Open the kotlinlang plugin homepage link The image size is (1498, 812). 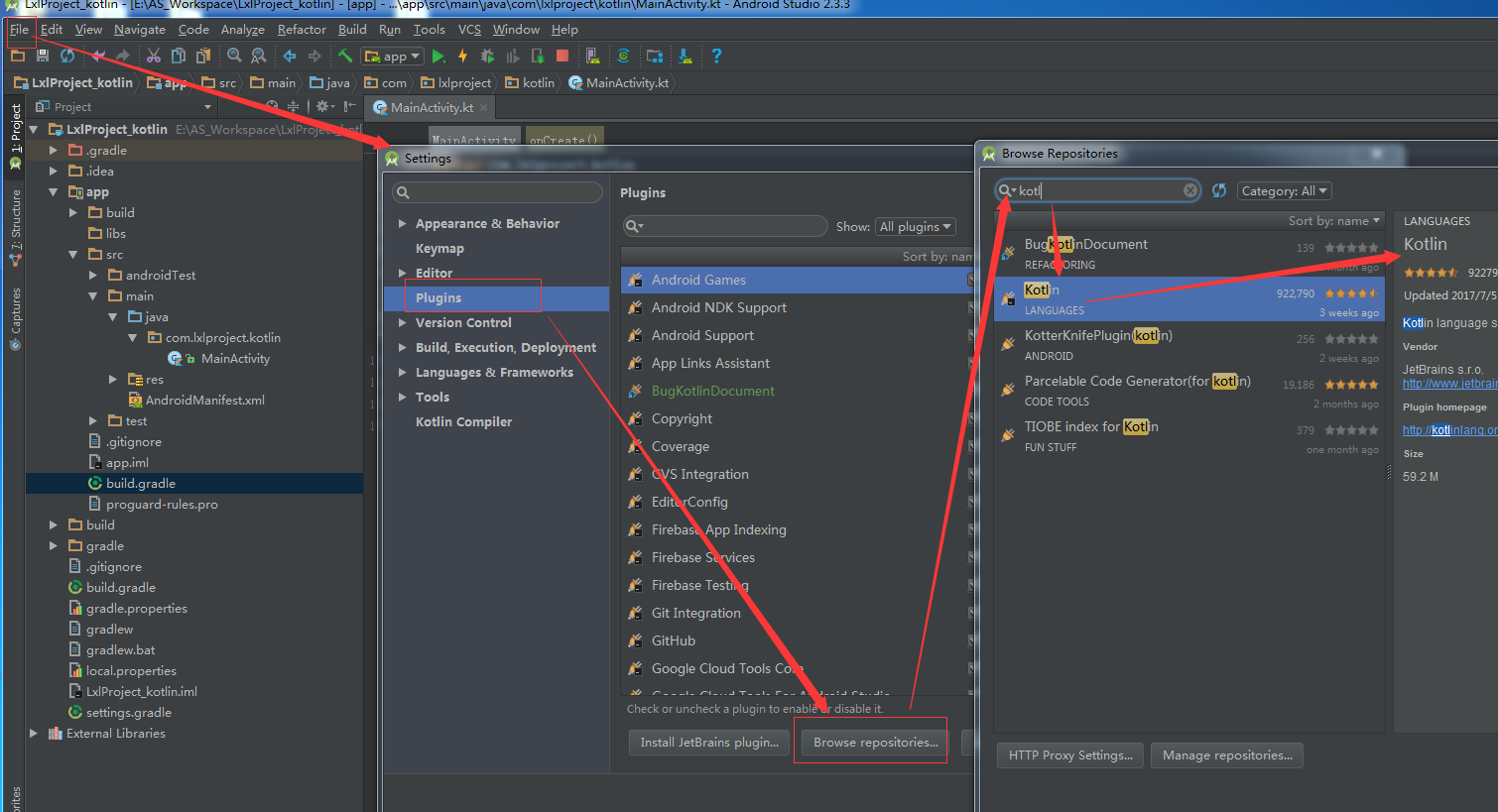coord(1449,429)
